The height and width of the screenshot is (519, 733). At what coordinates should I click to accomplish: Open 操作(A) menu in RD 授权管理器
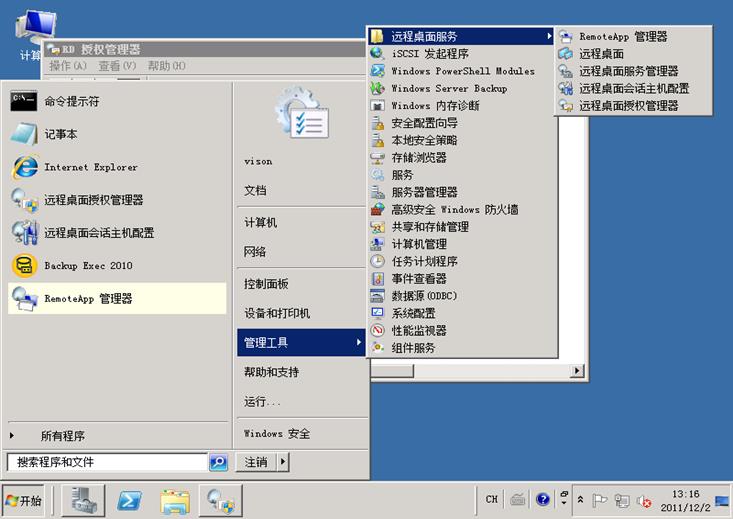(x=68, y=66)
